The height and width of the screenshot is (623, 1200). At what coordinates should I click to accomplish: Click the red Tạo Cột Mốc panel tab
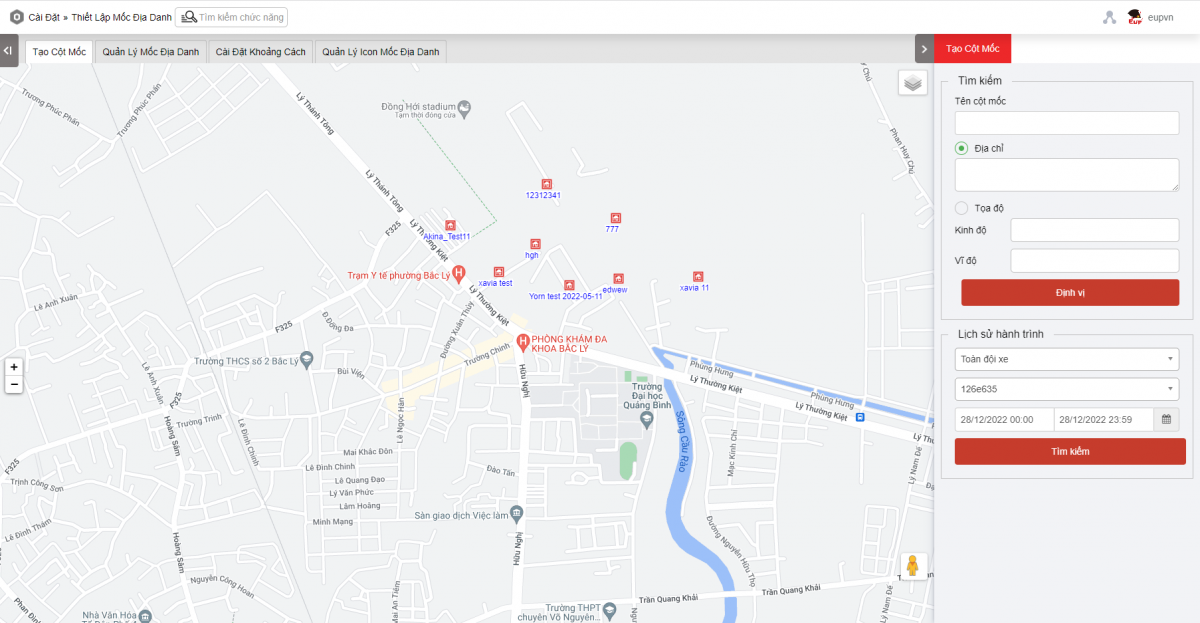(972, 49)
